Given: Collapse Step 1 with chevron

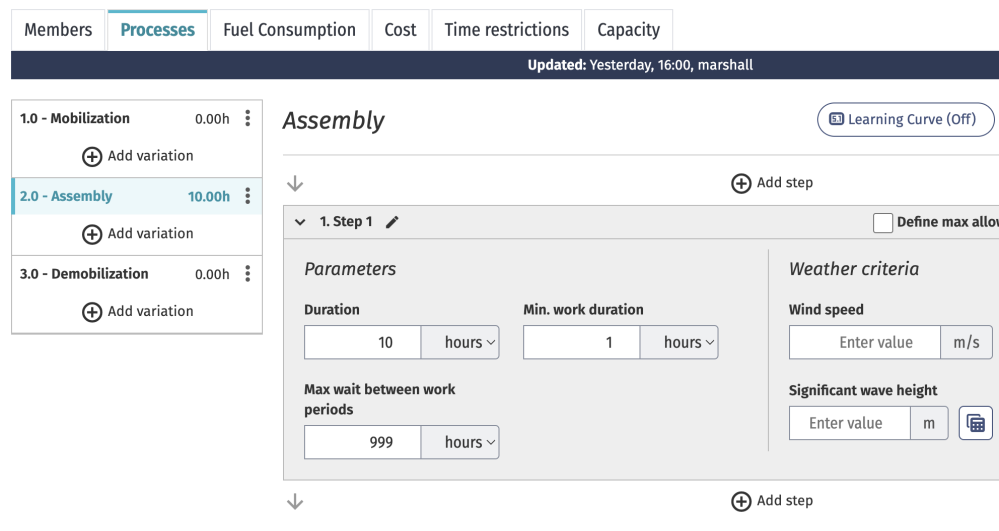Looking at the screenshot, I should tap(300, 222).
